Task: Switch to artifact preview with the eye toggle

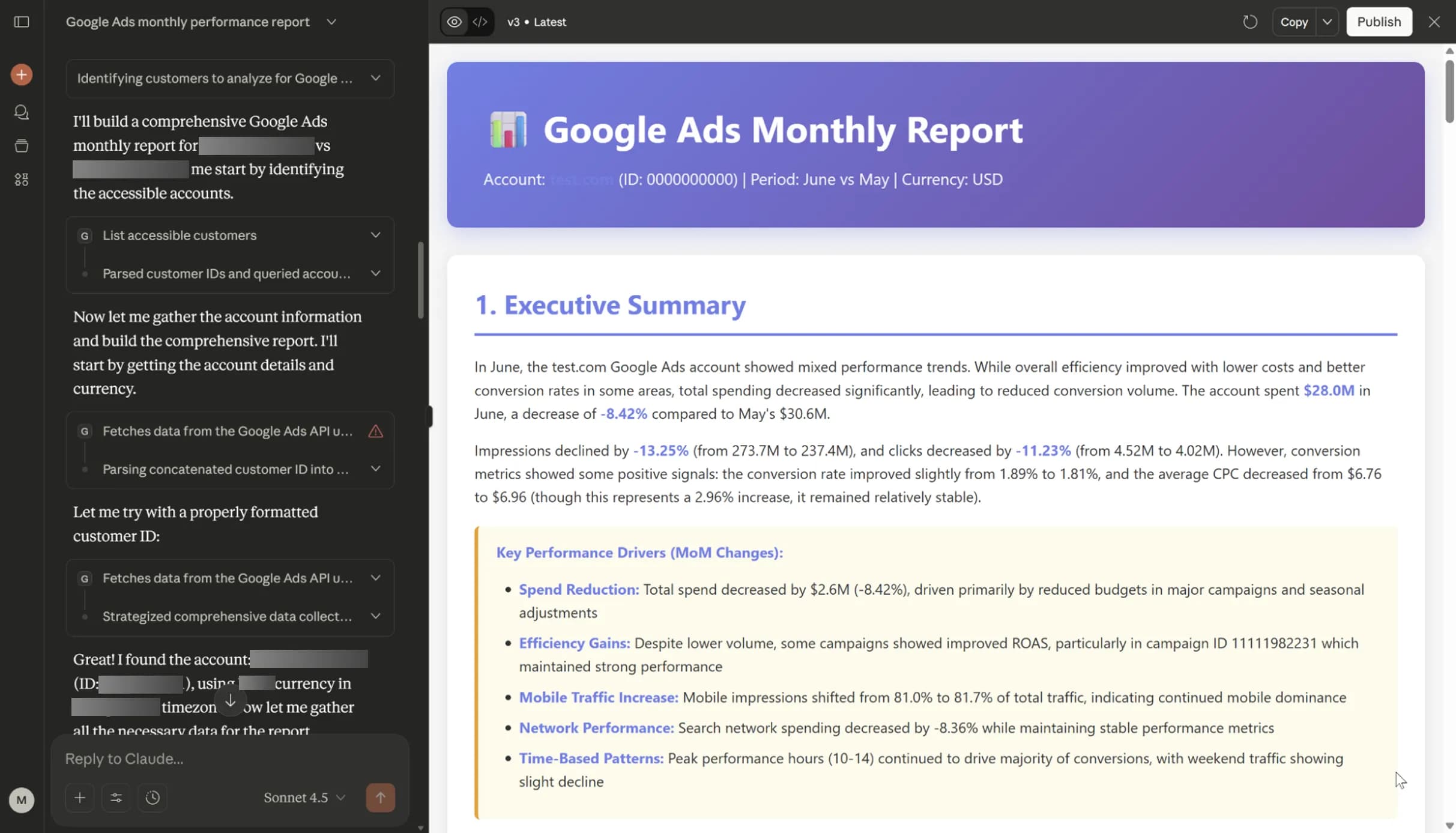Action: tap(453, 22)
